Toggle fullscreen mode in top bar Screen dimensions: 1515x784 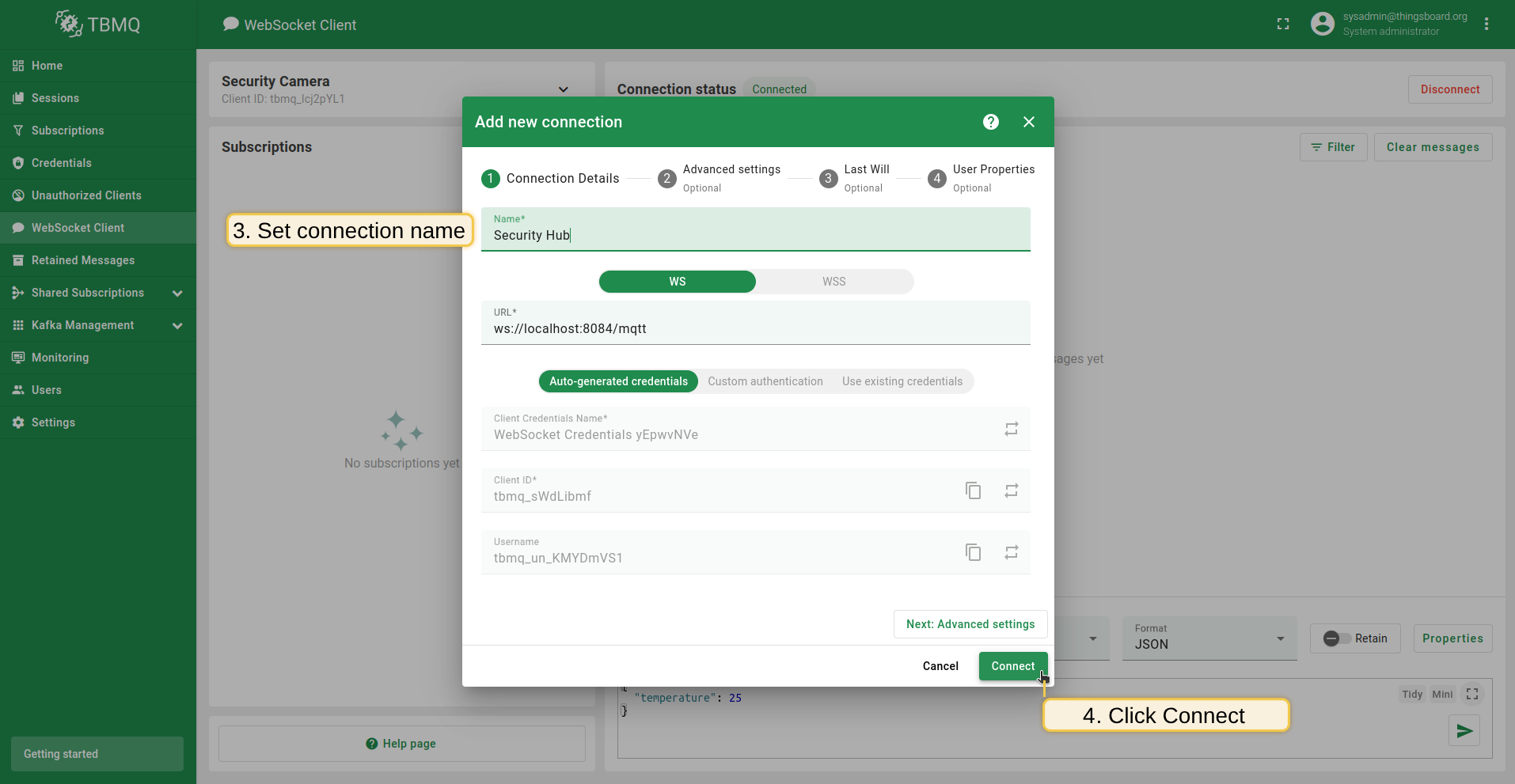(1283, 25)
